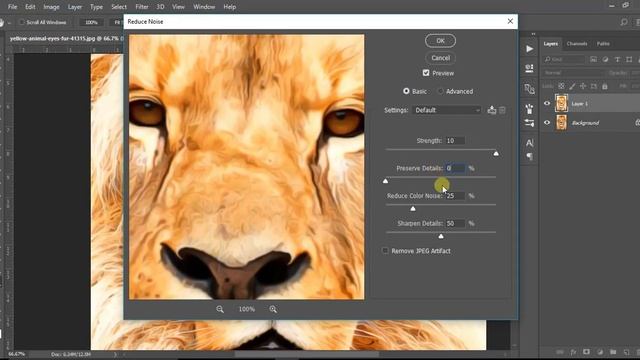Click the 100% zoom button in options bar

[x=91, y=22]
